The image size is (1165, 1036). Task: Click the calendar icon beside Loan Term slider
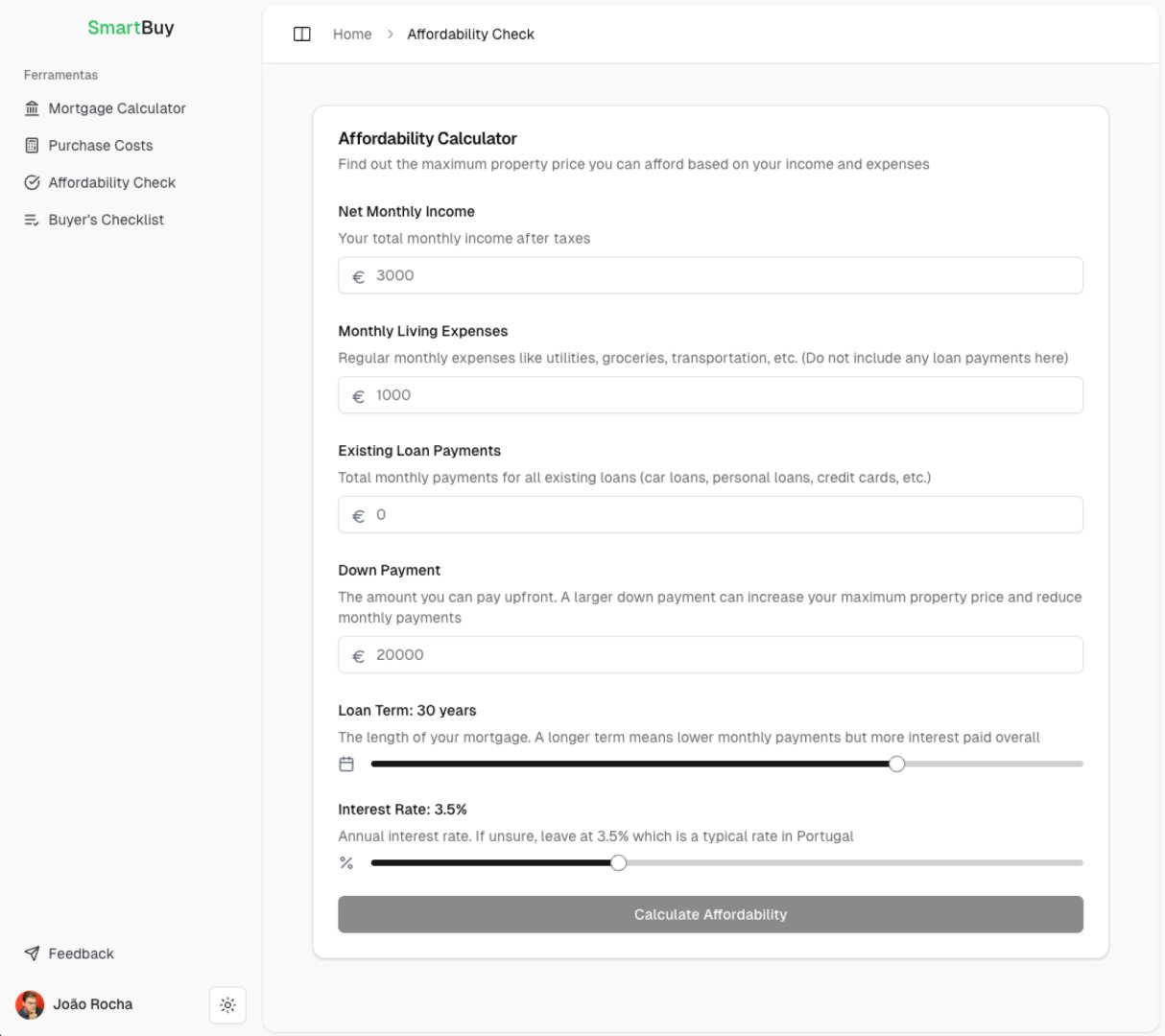click(x=346, y=765)
